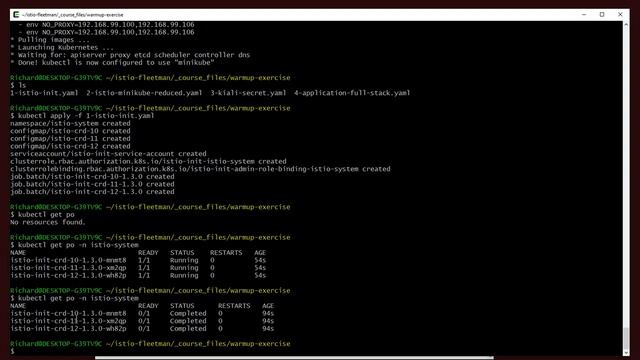Viewport: 640px width, 360px height.
Task: Click 'No resources found.' message
Action: point(48,222)
